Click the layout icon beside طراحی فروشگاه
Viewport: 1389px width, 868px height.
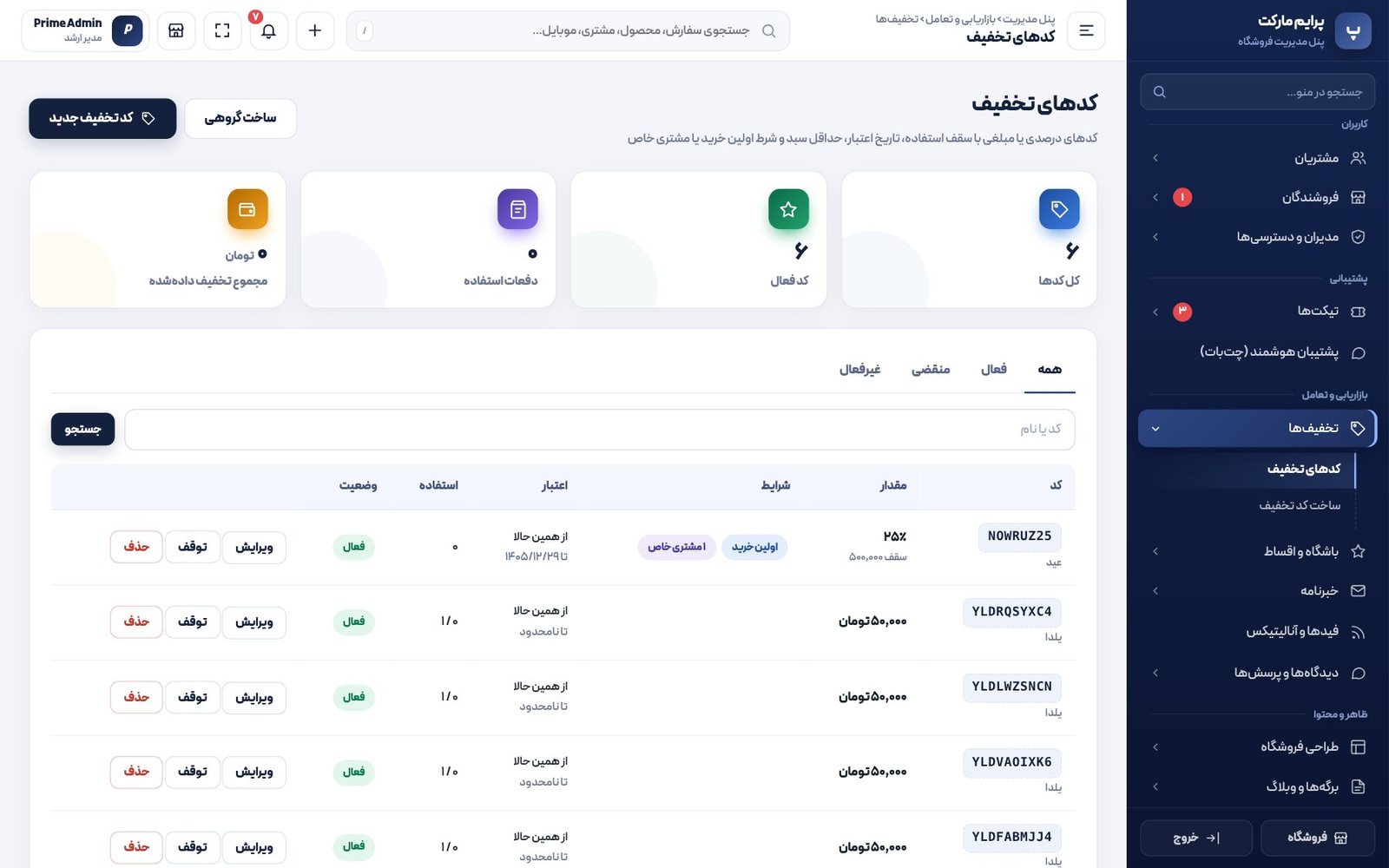pos(1359,746)
